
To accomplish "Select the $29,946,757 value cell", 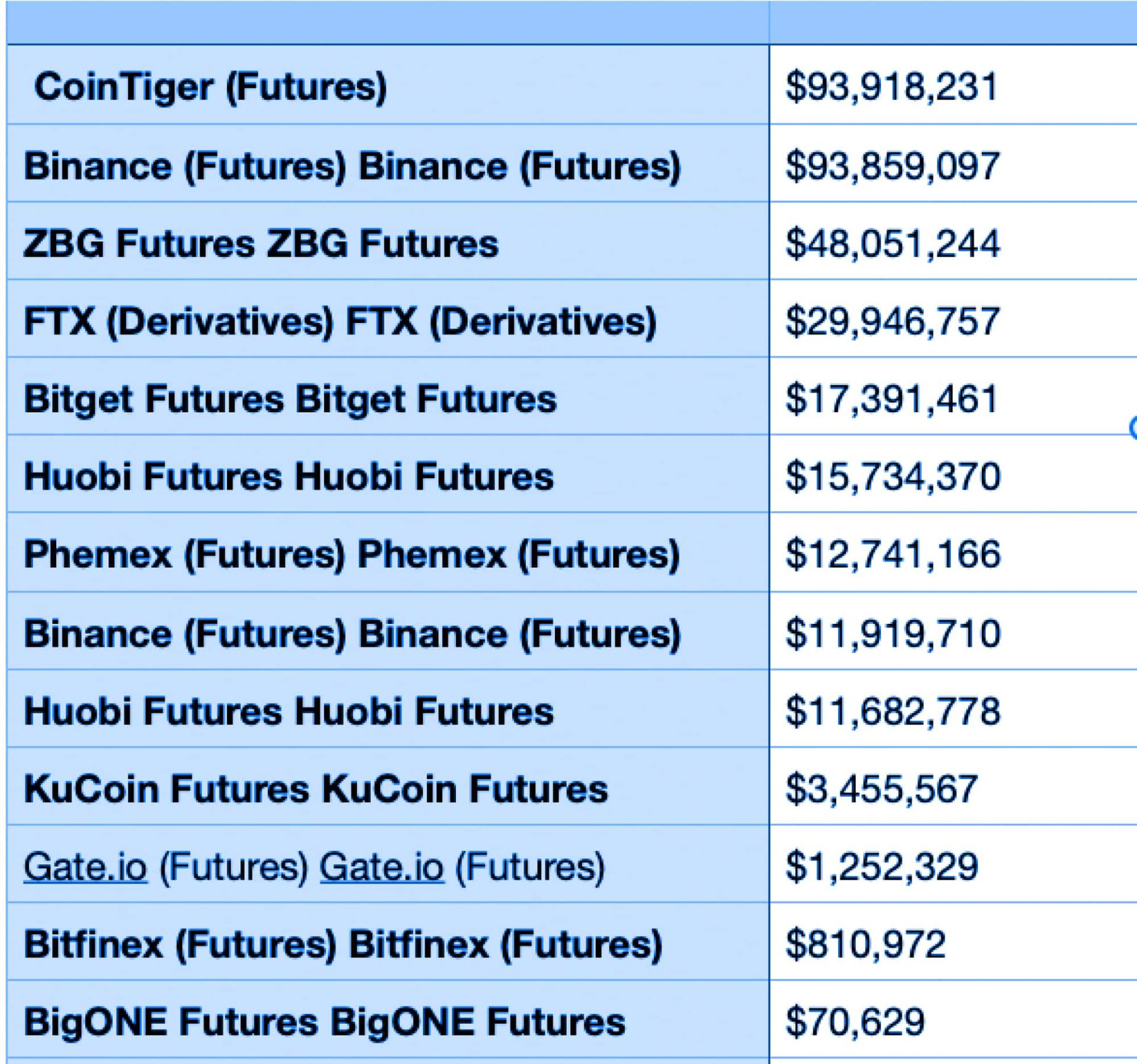I will pos(892,322).
